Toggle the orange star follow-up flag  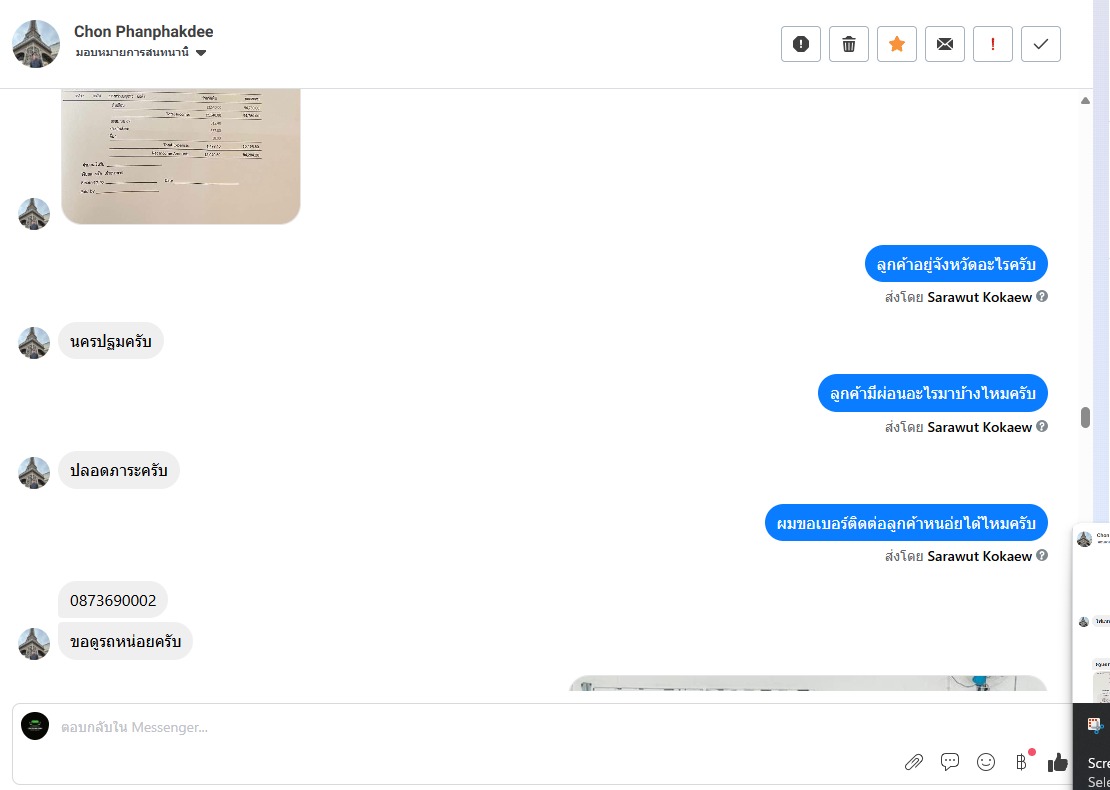coord(897,44)
